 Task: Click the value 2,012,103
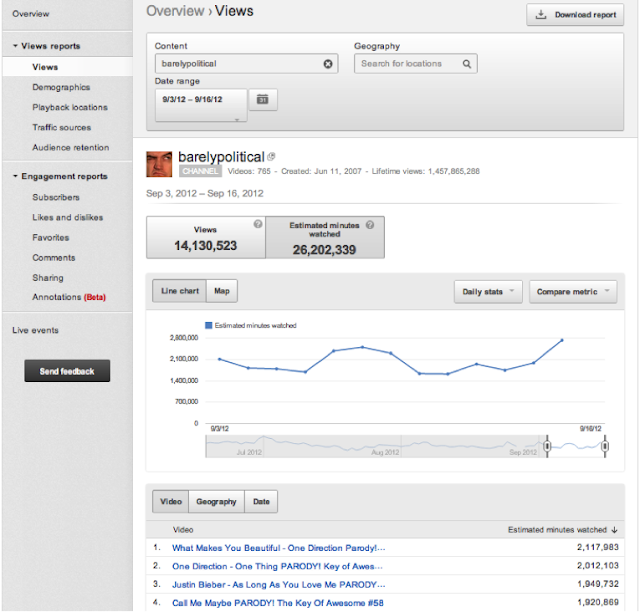pyautogui.click(x=598, y=566)
